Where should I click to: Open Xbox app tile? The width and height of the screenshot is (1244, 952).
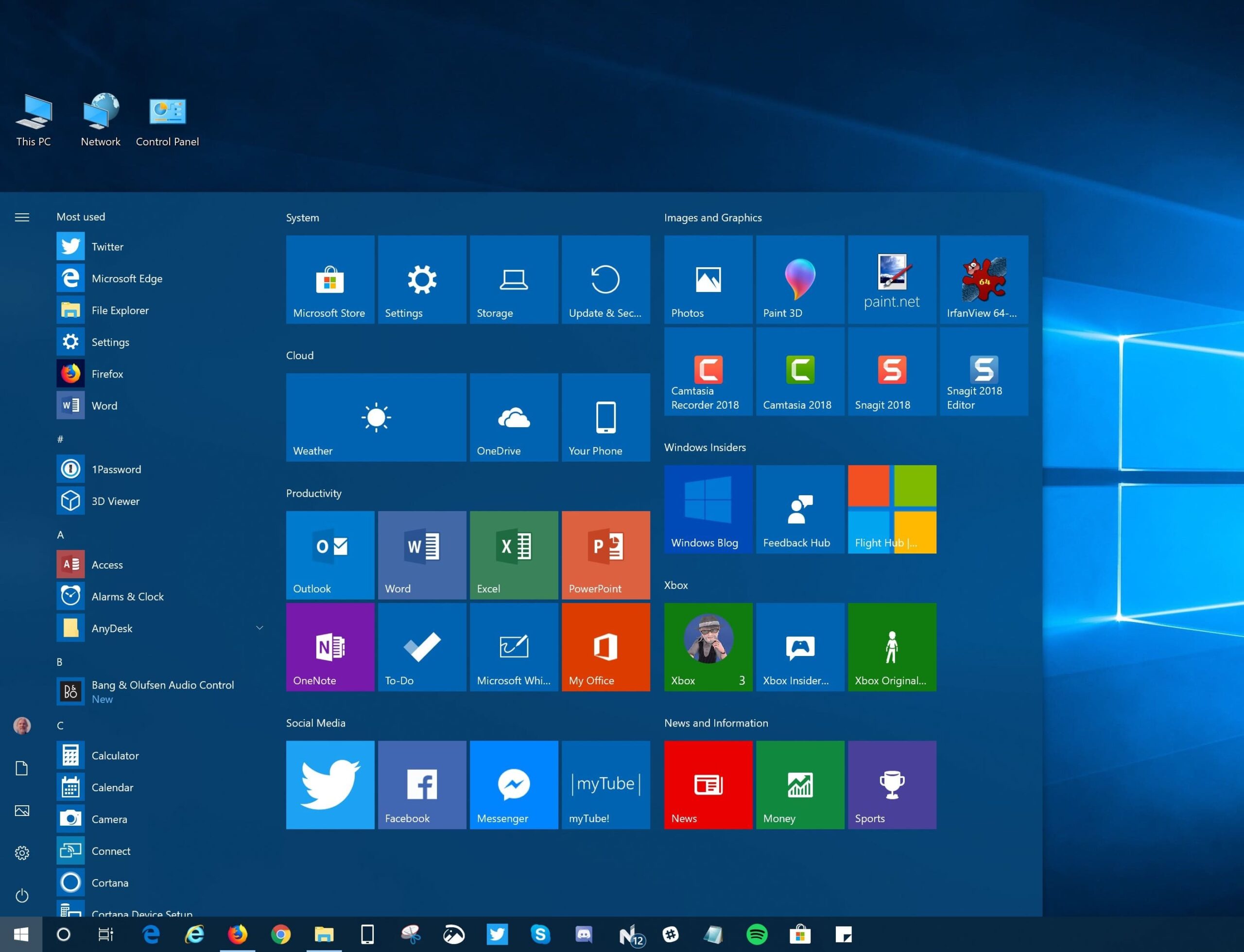[x=707, y=647]
